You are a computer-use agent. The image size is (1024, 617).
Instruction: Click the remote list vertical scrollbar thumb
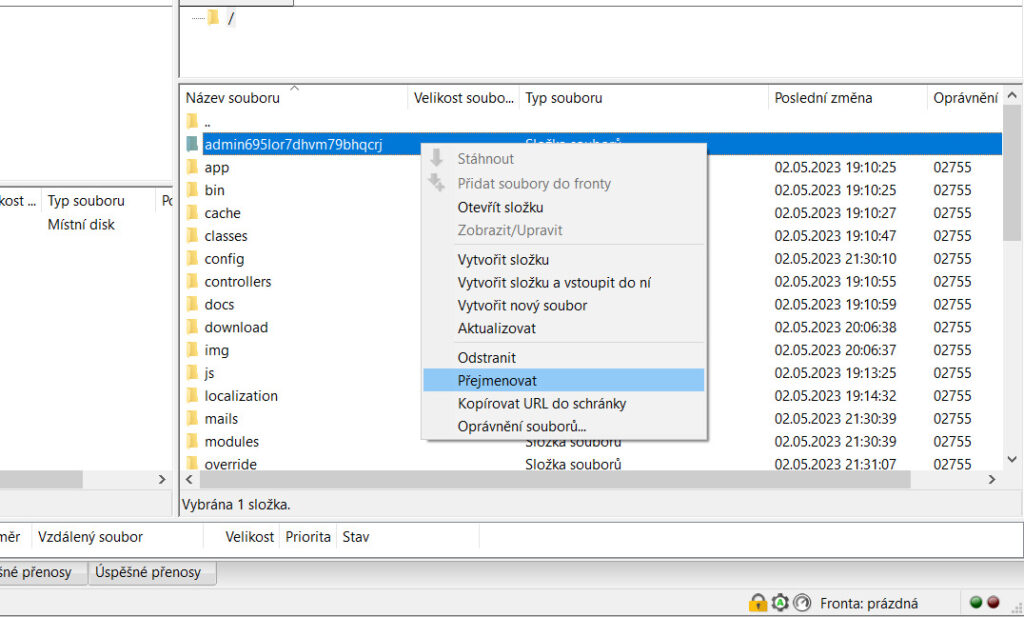[1012, 172]
